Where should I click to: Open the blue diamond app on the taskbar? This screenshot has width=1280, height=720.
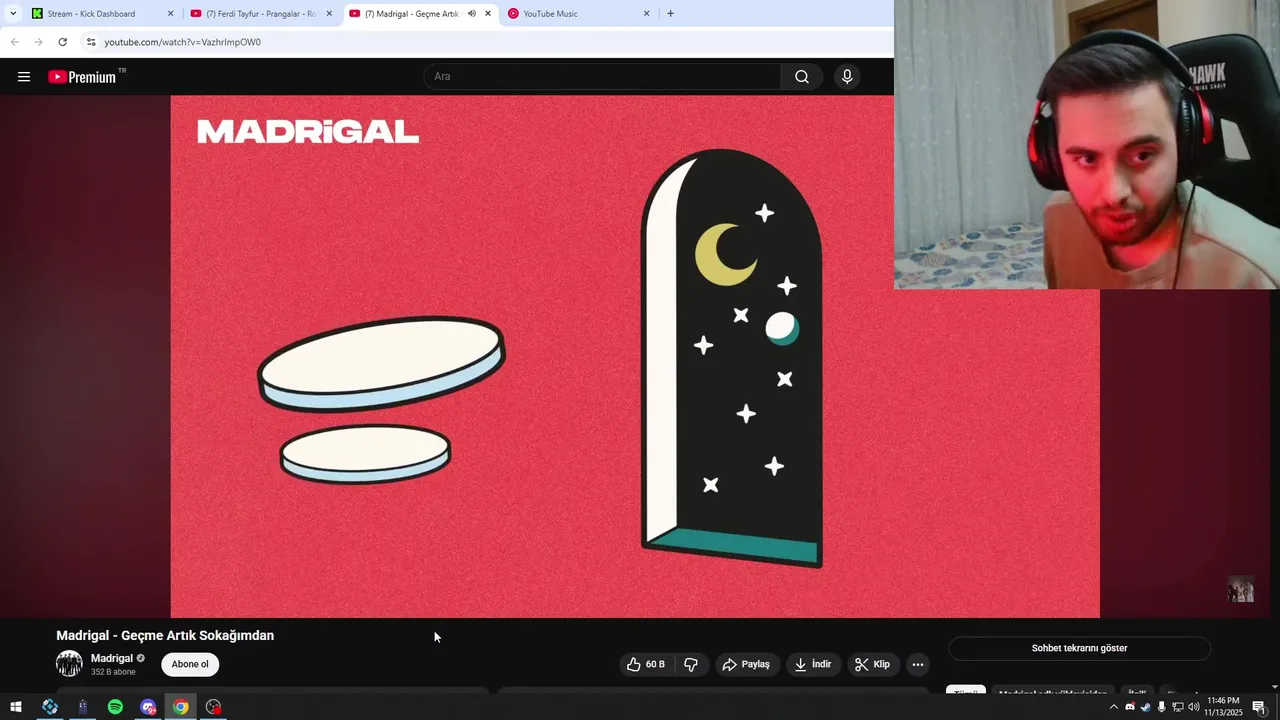(49, 707)
